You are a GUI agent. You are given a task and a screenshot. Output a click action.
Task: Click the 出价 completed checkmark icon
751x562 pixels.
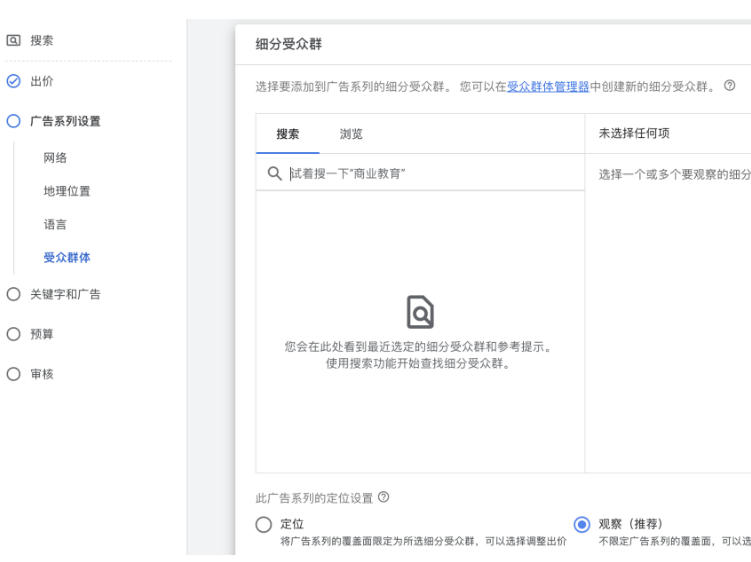coord(13,81)
